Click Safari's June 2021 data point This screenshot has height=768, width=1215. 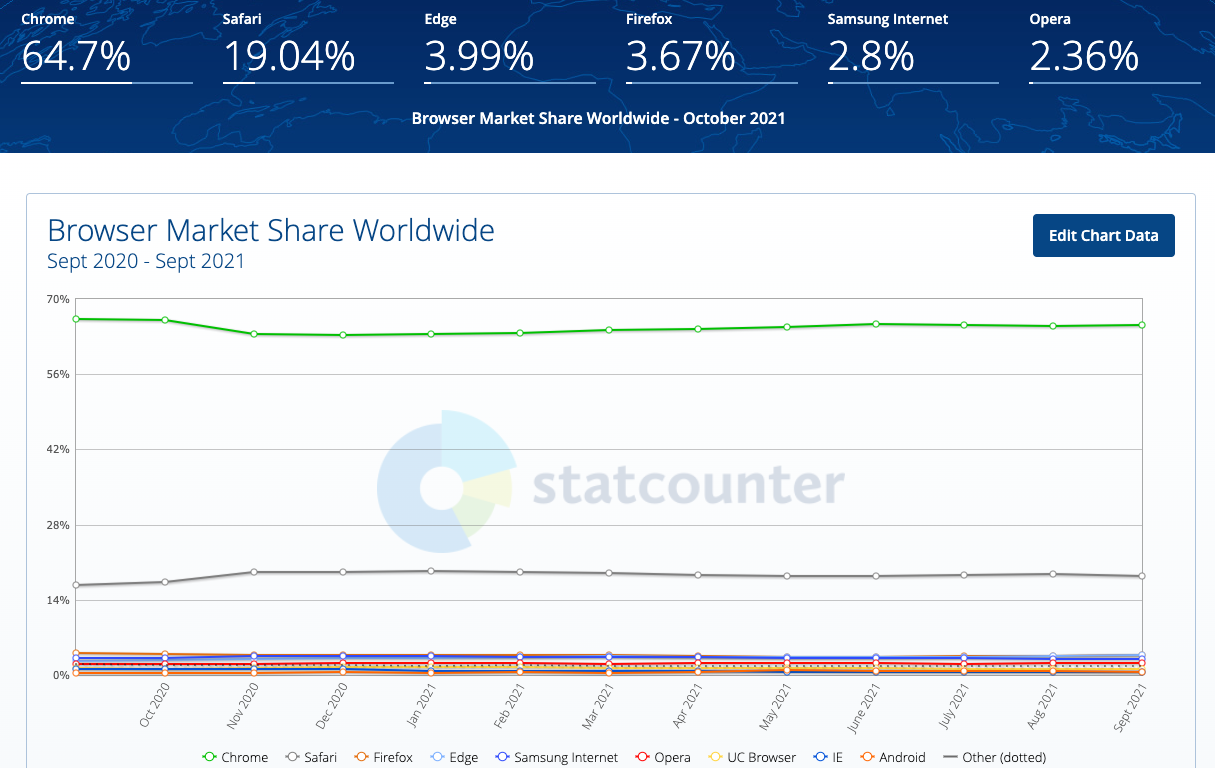point(876,576)
